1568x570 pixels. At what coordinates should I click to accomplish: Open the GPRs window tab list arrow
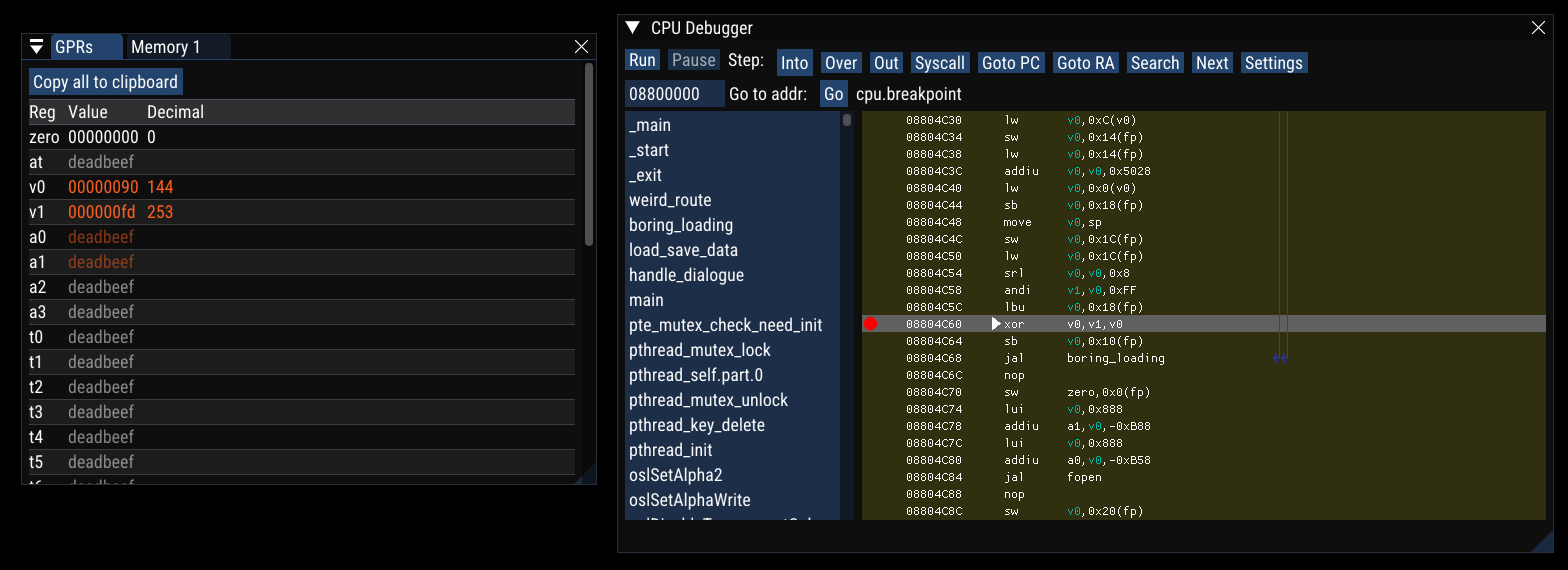click(x=37, y=47)
